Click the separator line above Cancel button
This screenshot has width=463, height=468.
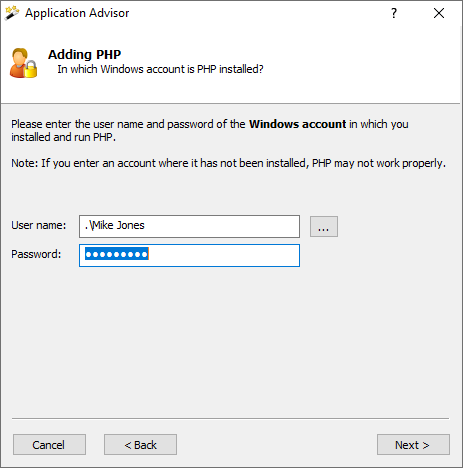pos(230,418)
